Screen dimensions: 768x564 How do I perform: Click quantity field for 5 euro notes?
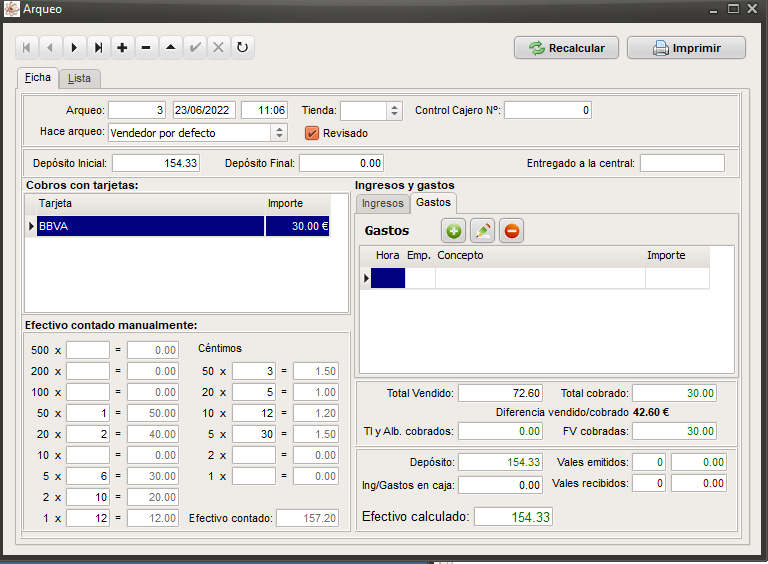(88, 476)
